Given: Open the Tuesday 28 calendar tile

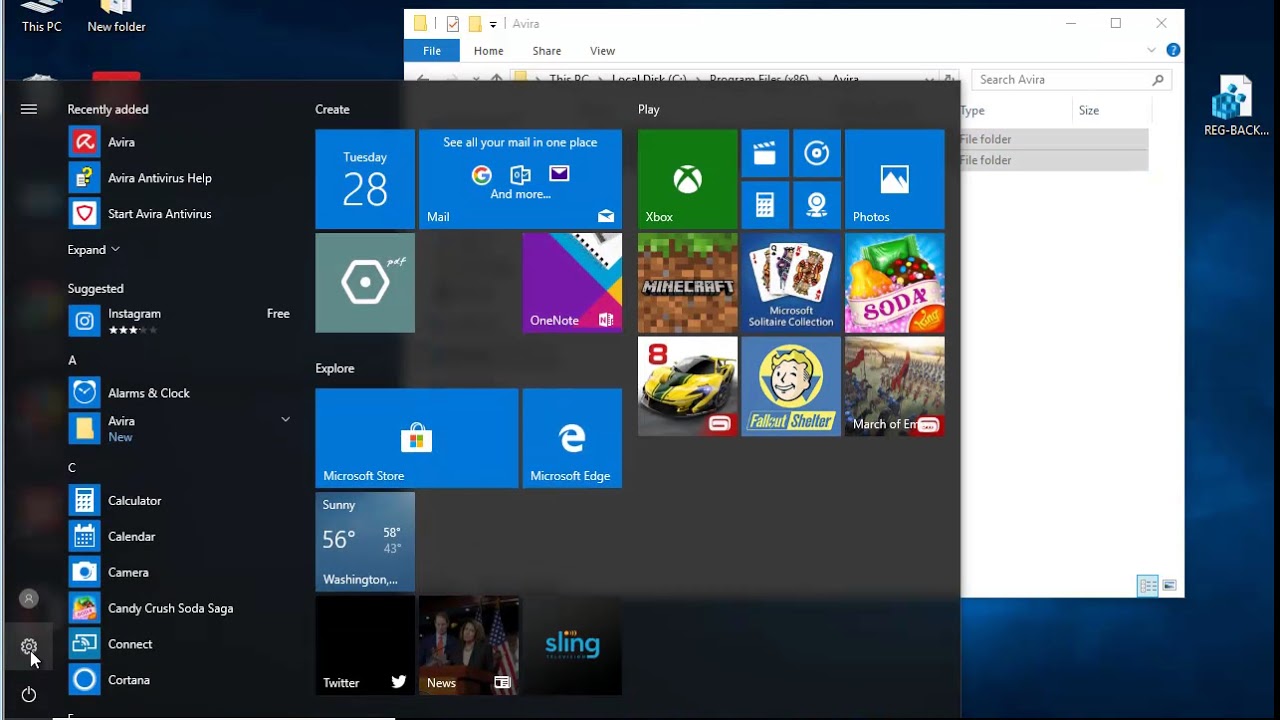Looking at the screenshot, I should click(x=365, y=179).
